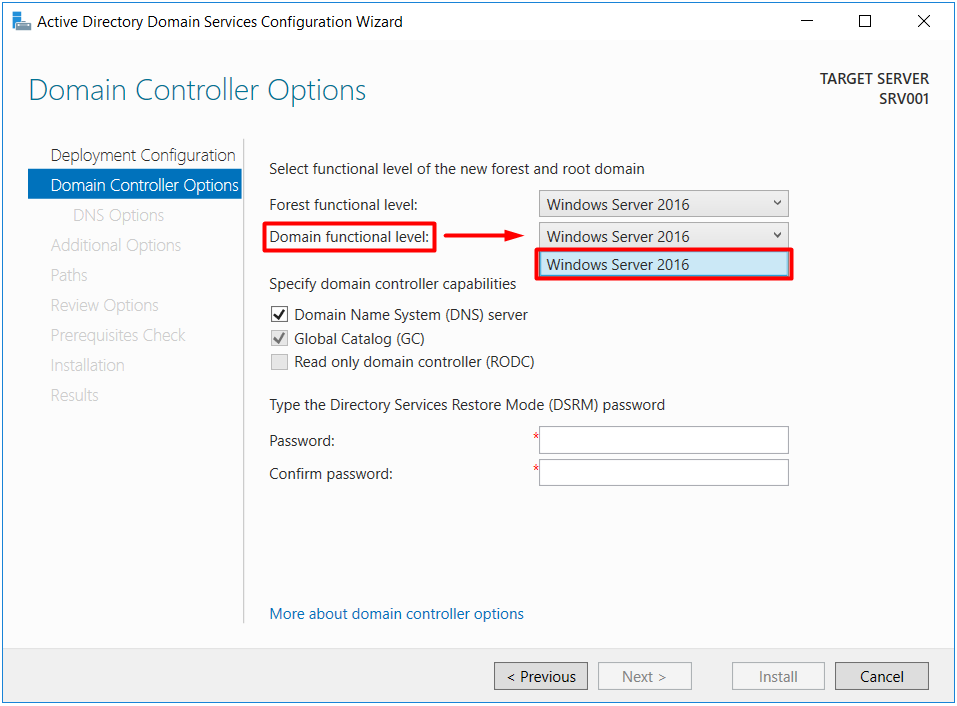Focus the DSRM Password field
This screenshot has width=957, height=706.
point(663,440)
